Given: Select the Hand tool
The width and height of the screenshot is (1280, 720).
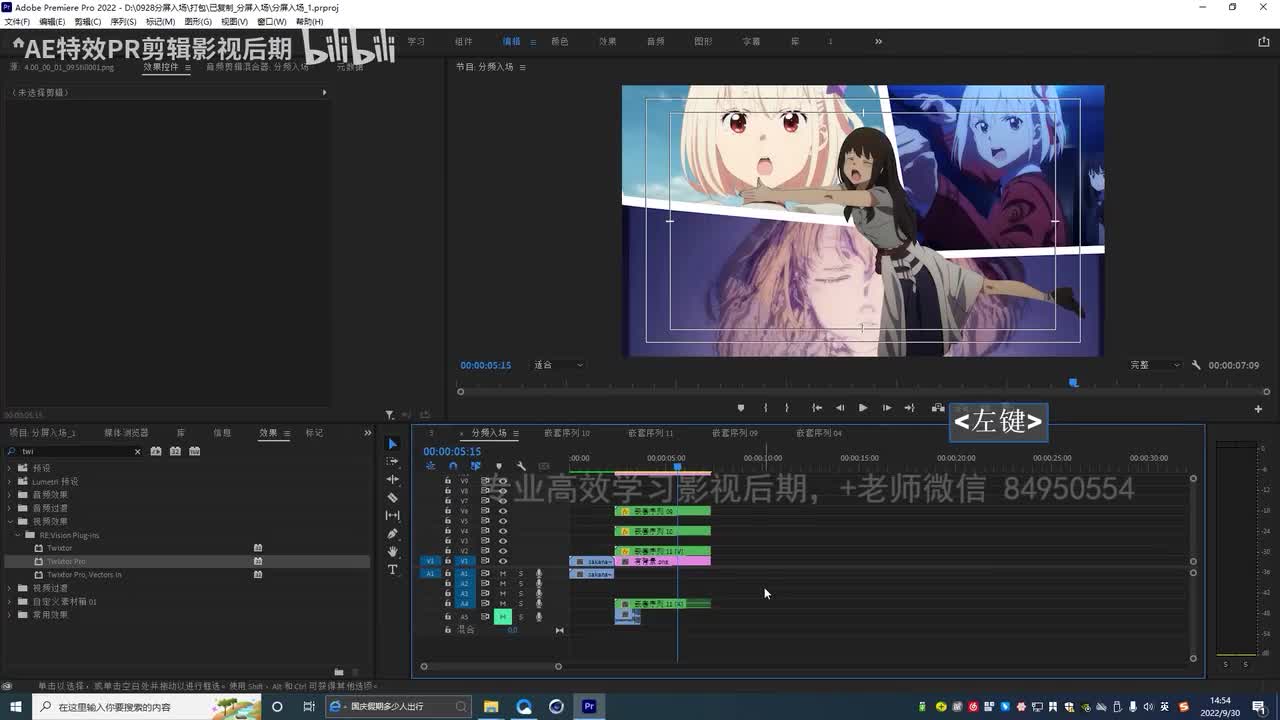Looking at the screenshot, I should 392,551.
